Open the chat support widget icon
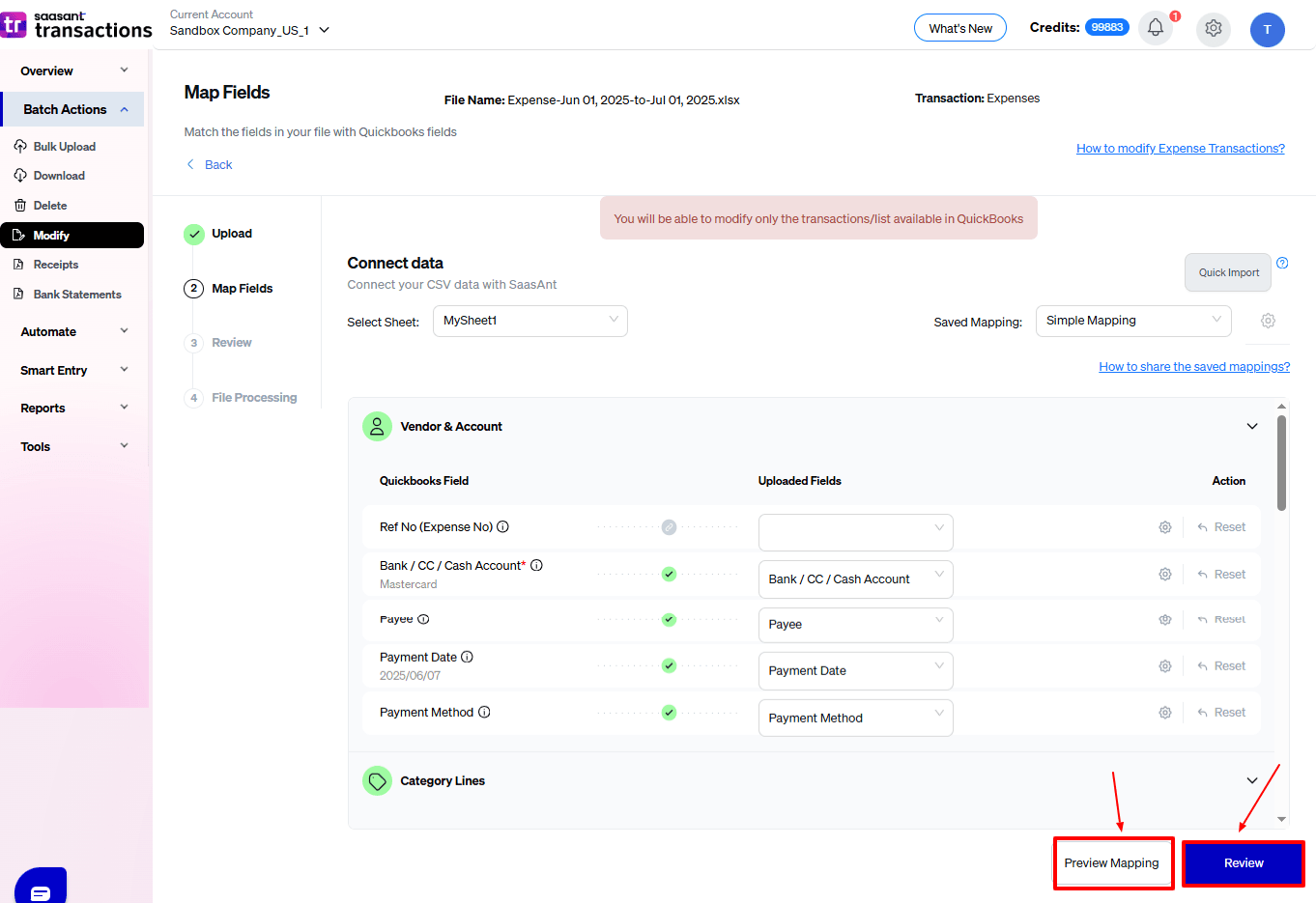 coord(41,890)
